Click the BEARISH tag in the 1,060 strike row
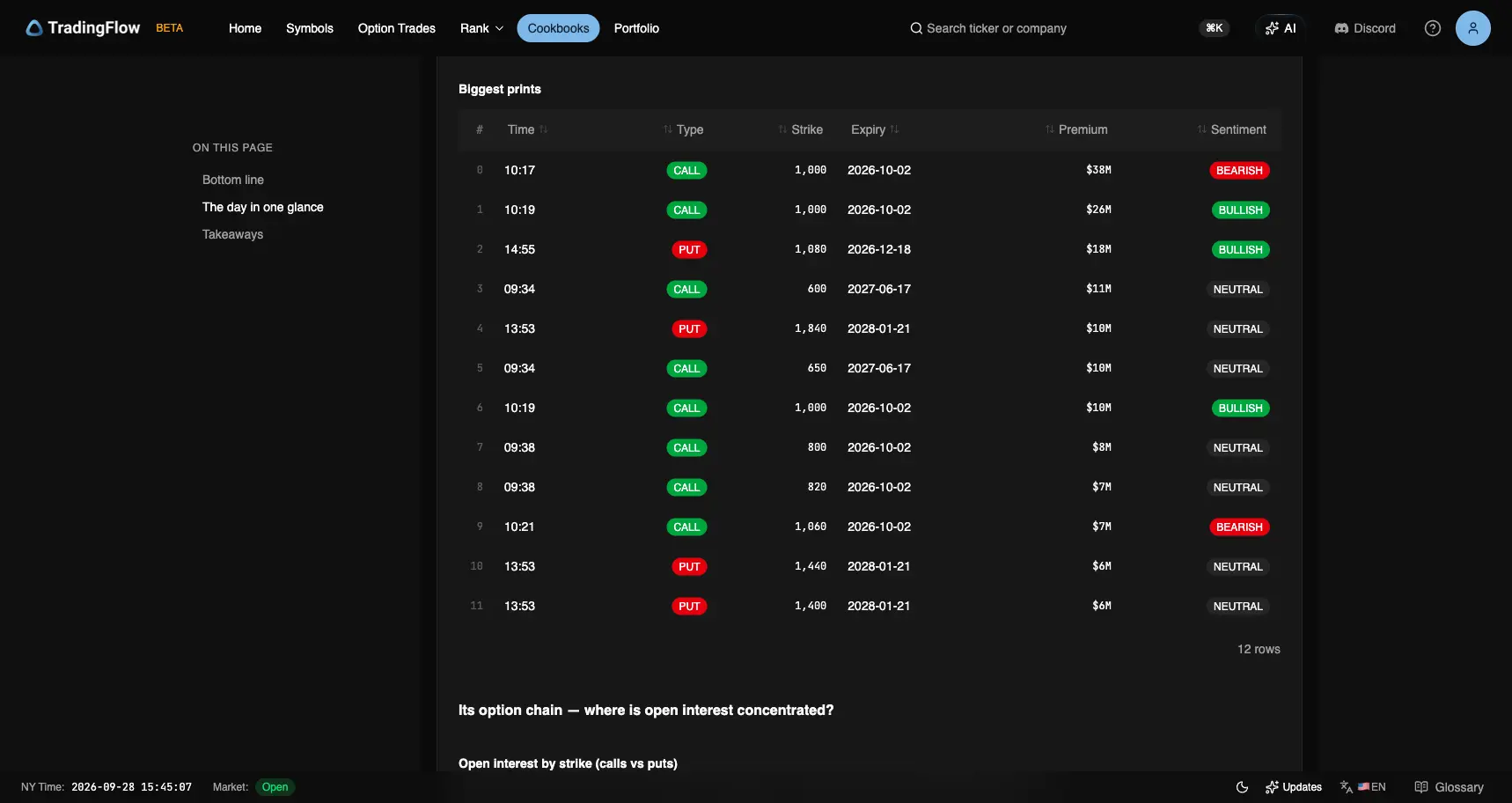1512x803 pixels. (1239, 527)
